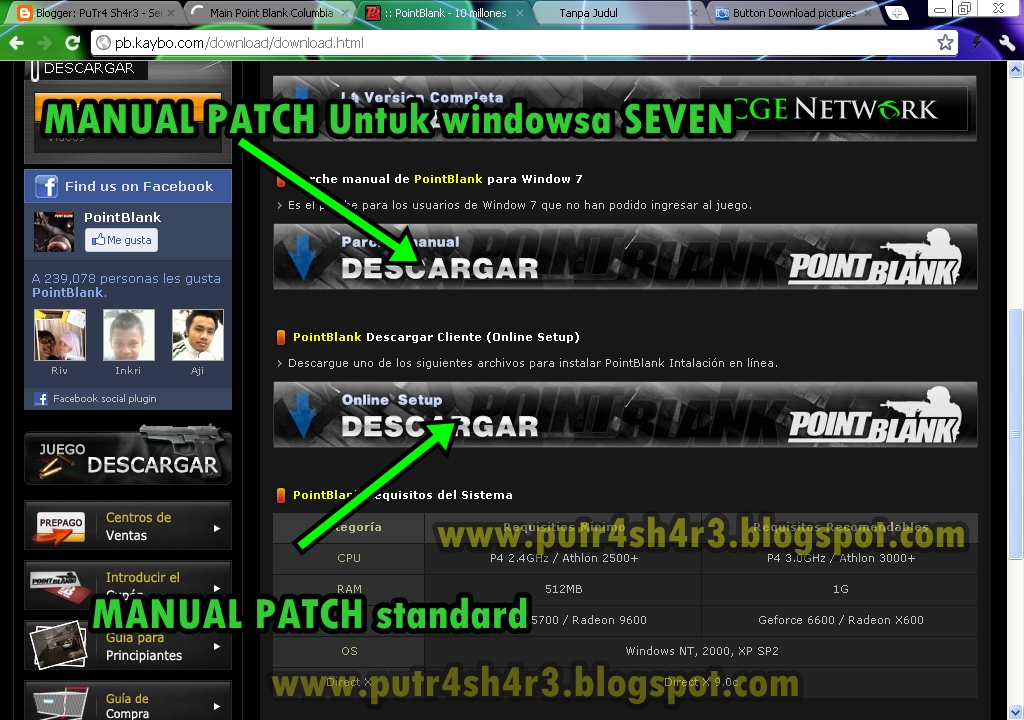The height and width of the screenshot is (720, 1024).
Task: Select the P4 3.0GHz / Athlon 3000+ cell
Action: (x=840, y=559)
